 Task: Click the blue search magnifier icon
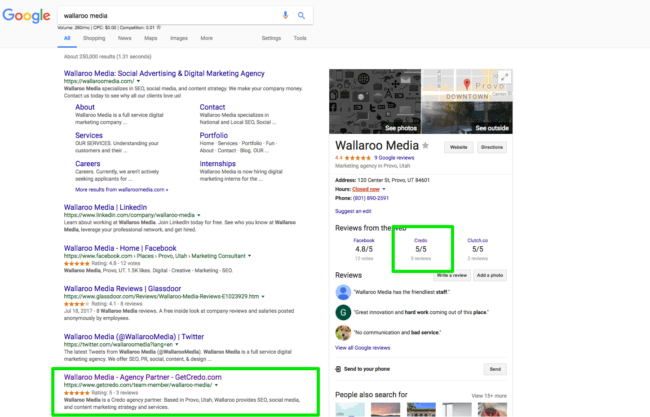[301, 15]
